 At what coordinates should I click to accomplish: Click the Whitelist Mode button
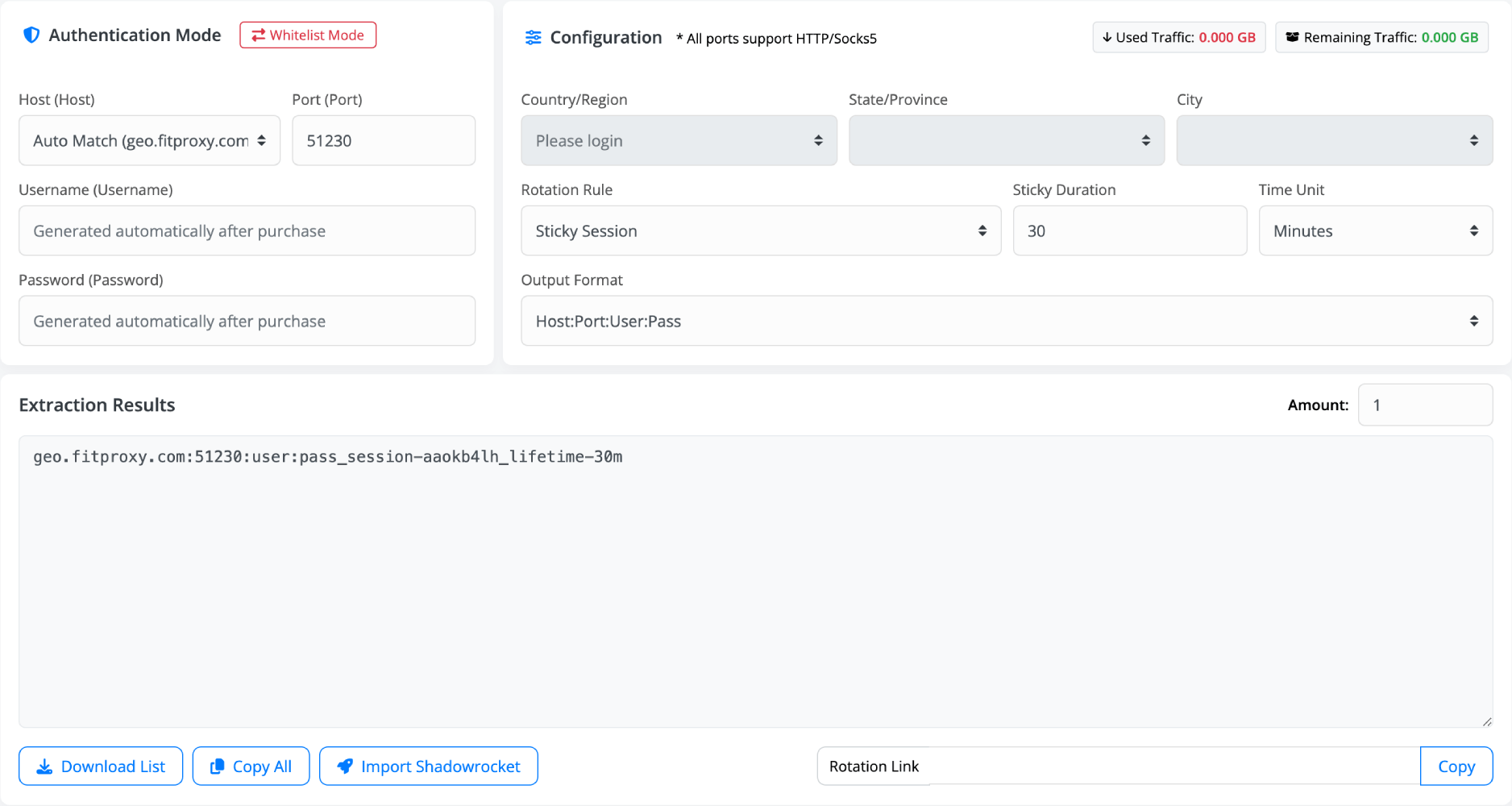tap(307, 35)
